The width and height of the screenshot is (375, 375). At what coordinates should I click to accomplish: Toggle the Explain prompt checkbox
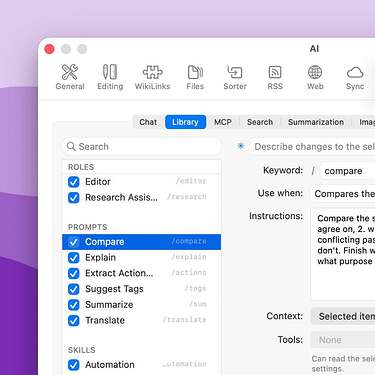pos(74,258)
